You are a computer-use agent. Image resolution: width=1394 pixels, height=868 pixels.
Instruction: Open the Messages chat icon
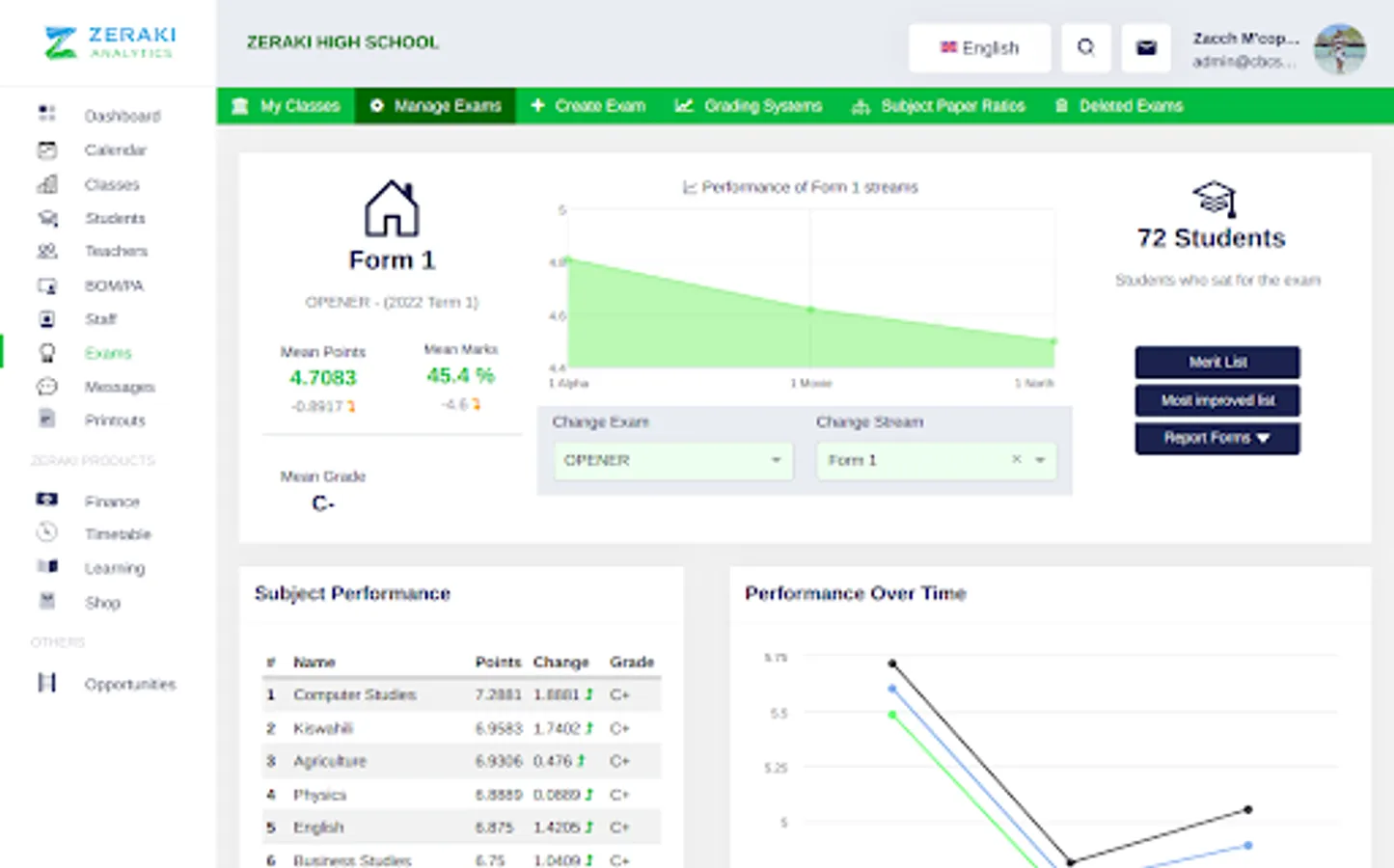pos(46,387)
